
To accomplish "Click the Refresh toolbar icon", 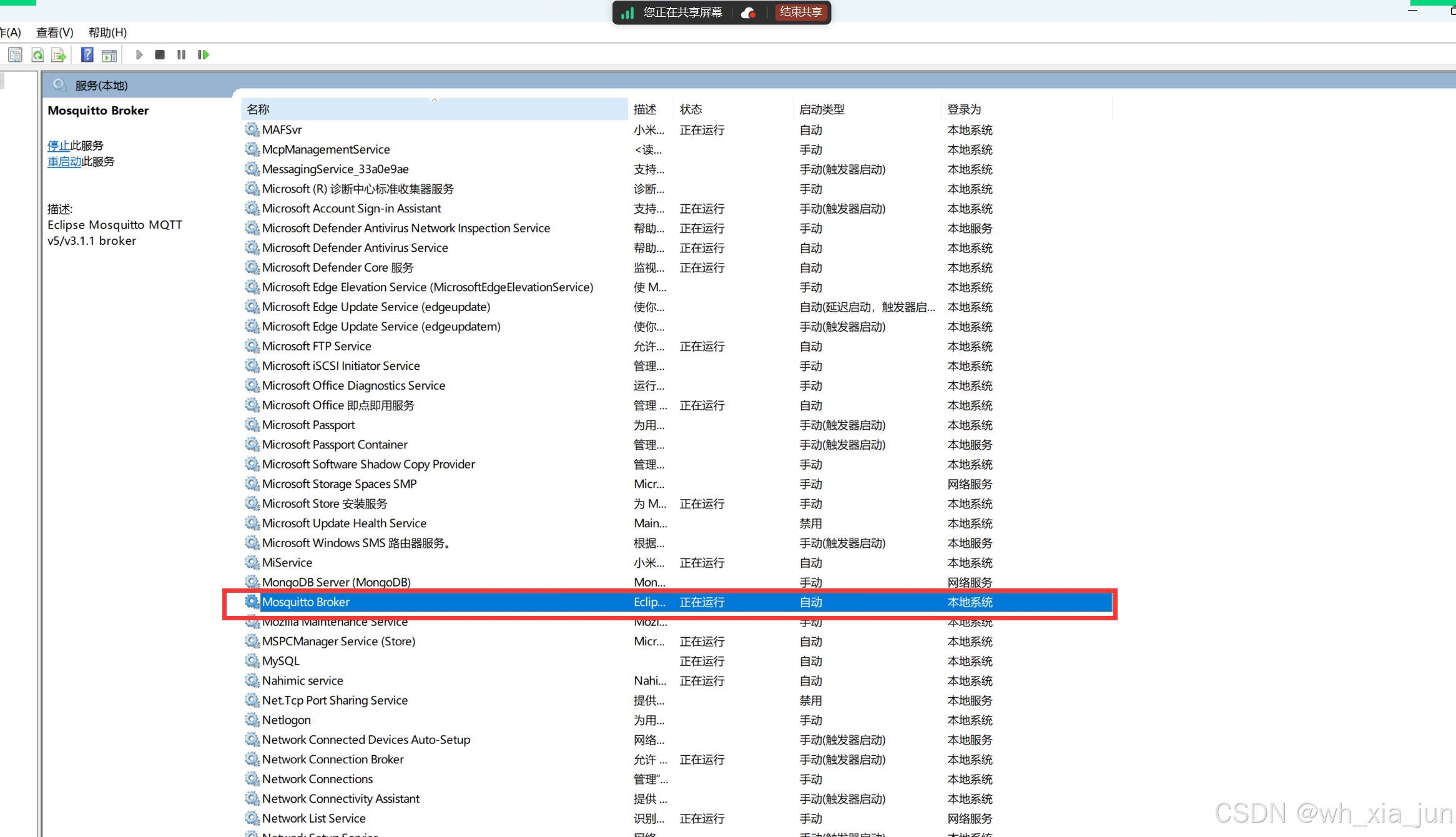I will coord(37,55).
